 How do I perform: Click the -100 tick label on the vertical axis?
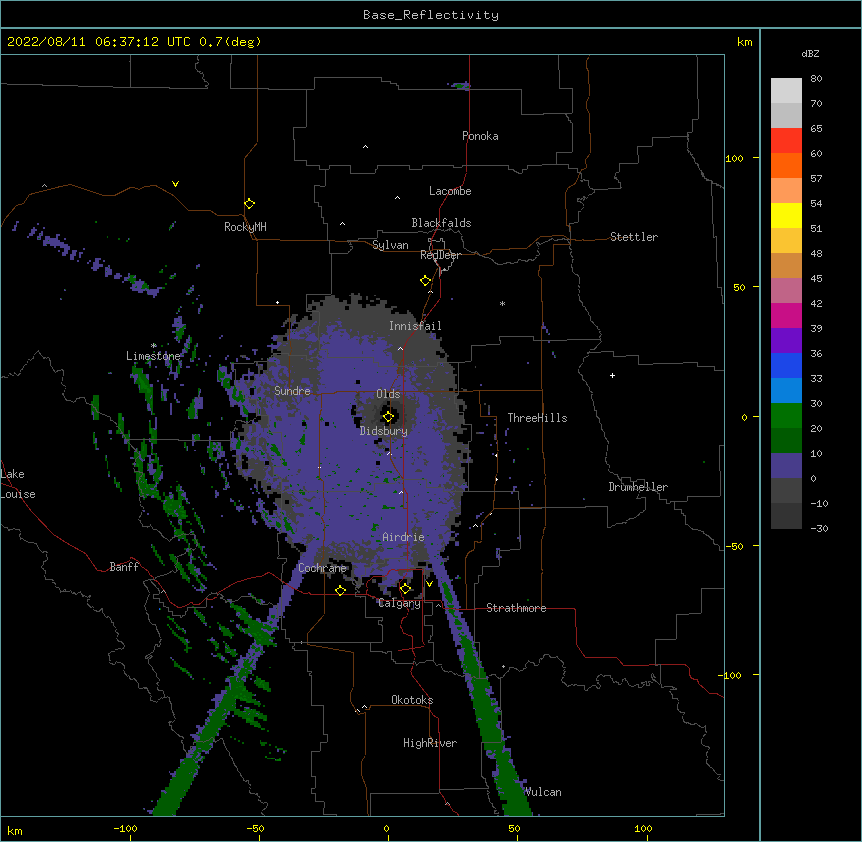click(x=731, y=675)
